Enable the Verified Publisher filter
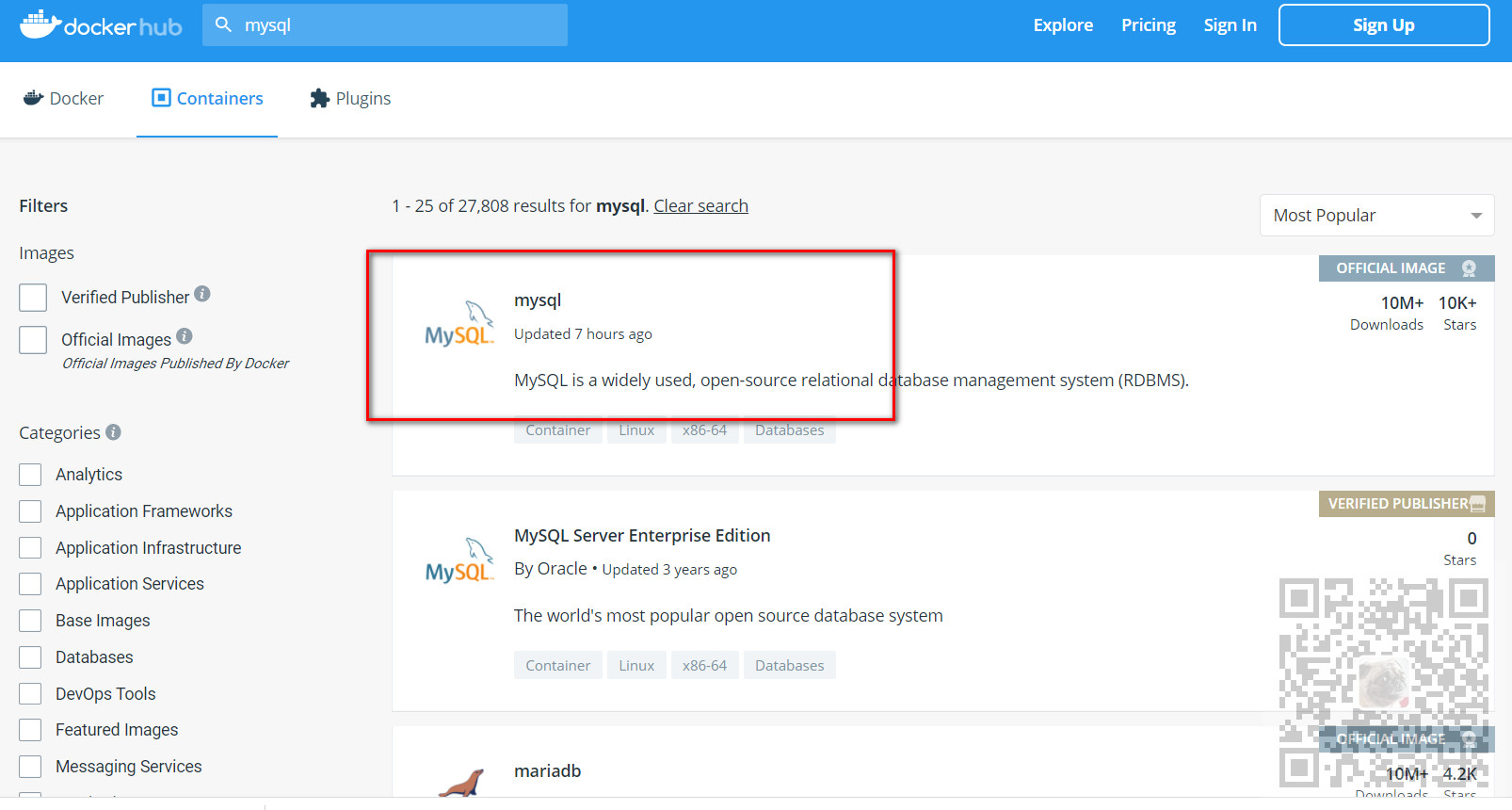Image resolution: width=1512 pixels, height=810 pixels. (x=33, y=298)
